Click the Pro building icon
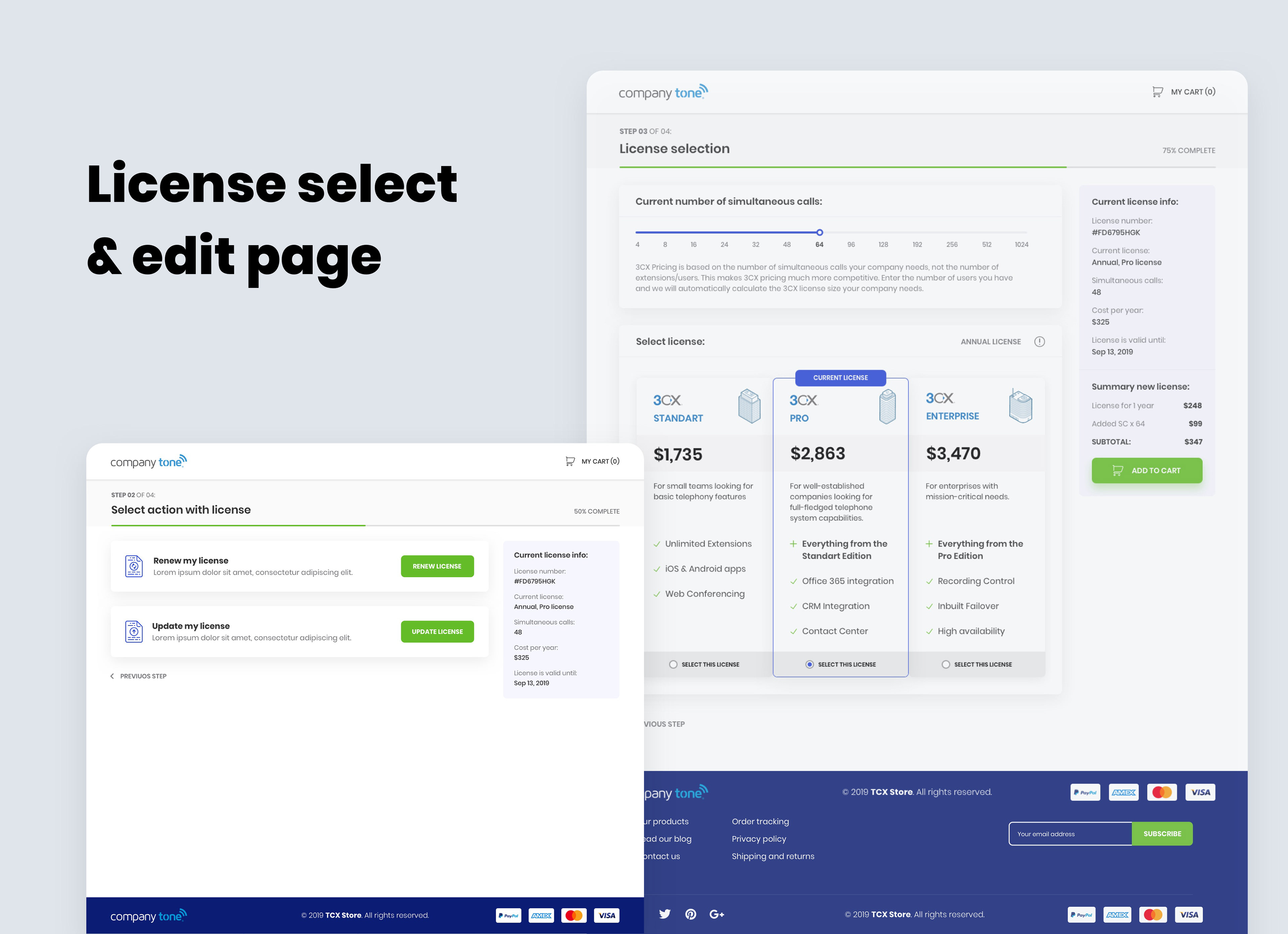The height and width of the screenshot is (934, 1288). pyautogui.click(x=887, y=406)
